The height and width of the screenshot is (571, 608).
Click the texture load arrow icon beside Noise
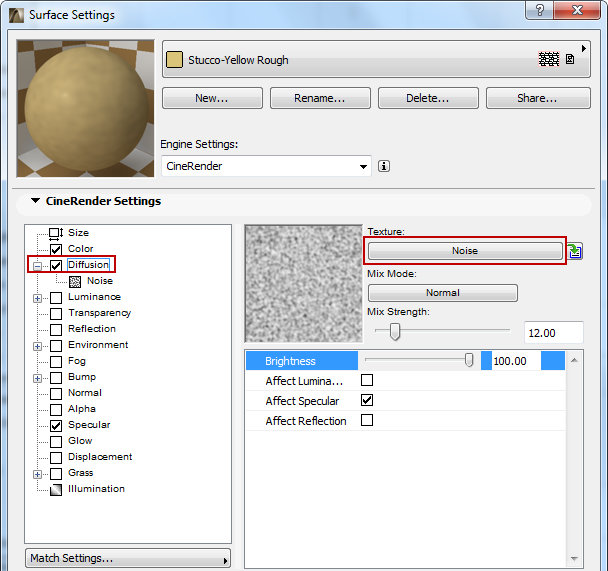[x=575, y=251]
